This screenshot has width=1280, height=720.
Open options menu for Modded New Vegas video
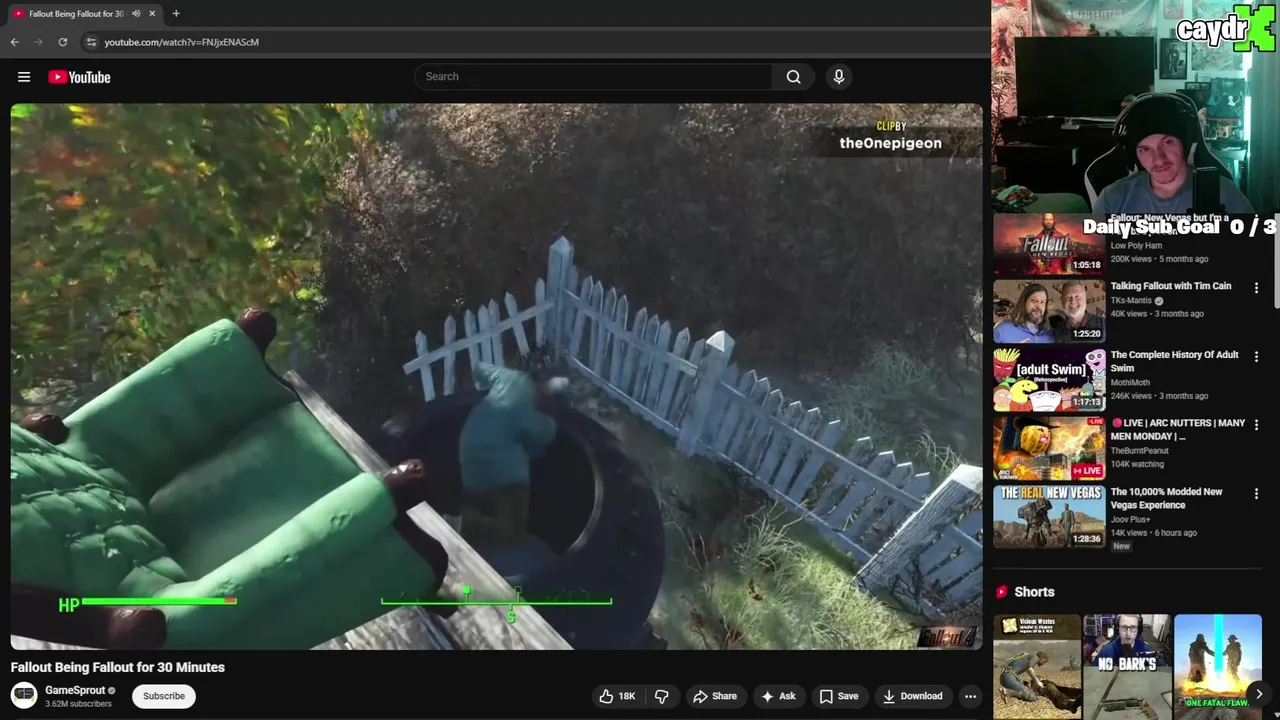tap(1257, 495)
